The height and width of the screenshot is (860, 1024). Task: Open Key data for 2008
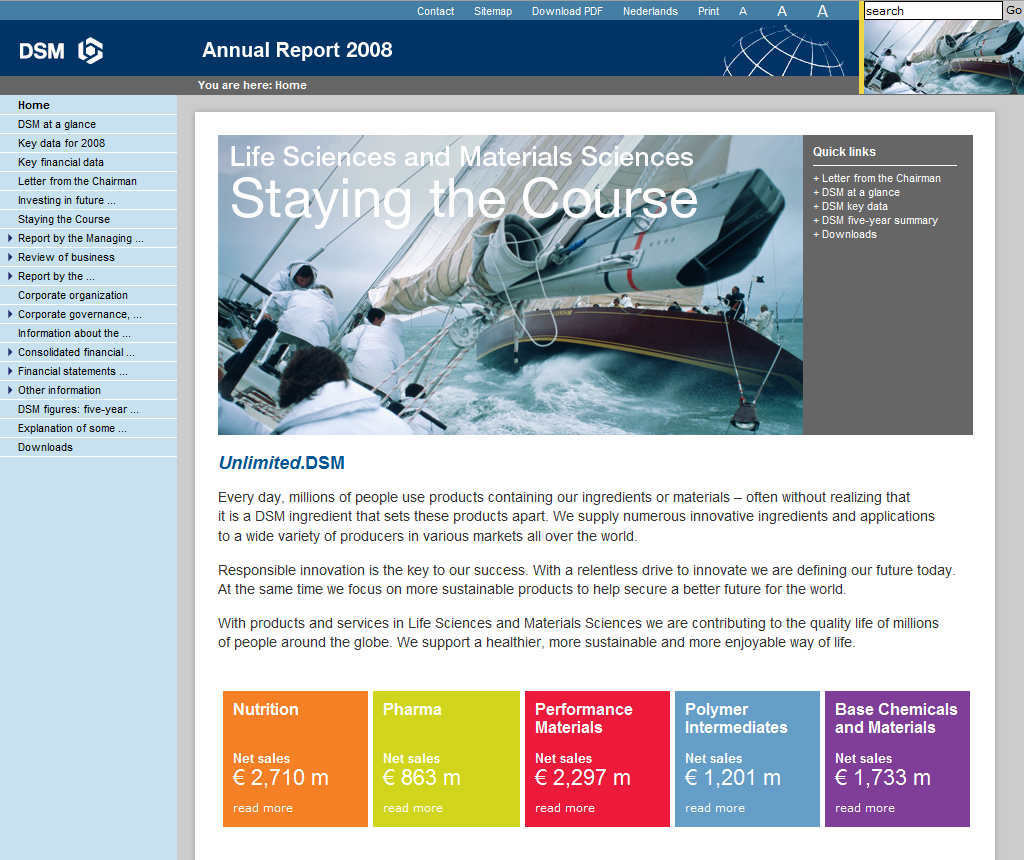[x=61, y=143]
